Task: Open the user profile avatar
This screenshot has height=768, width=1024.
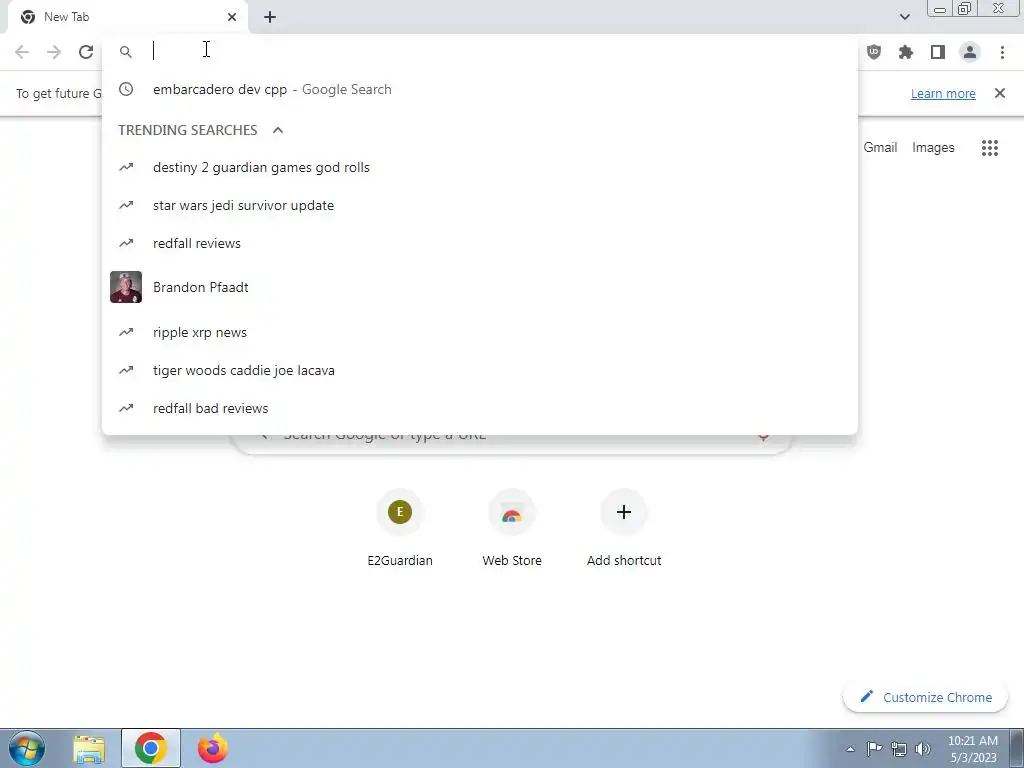Action: (x=970, y=52)
